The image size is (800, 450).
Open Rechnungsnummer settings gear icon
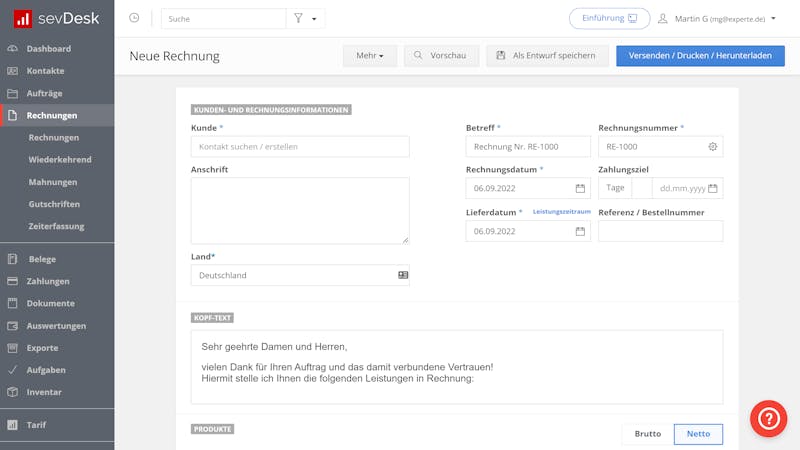click(713, 146)
